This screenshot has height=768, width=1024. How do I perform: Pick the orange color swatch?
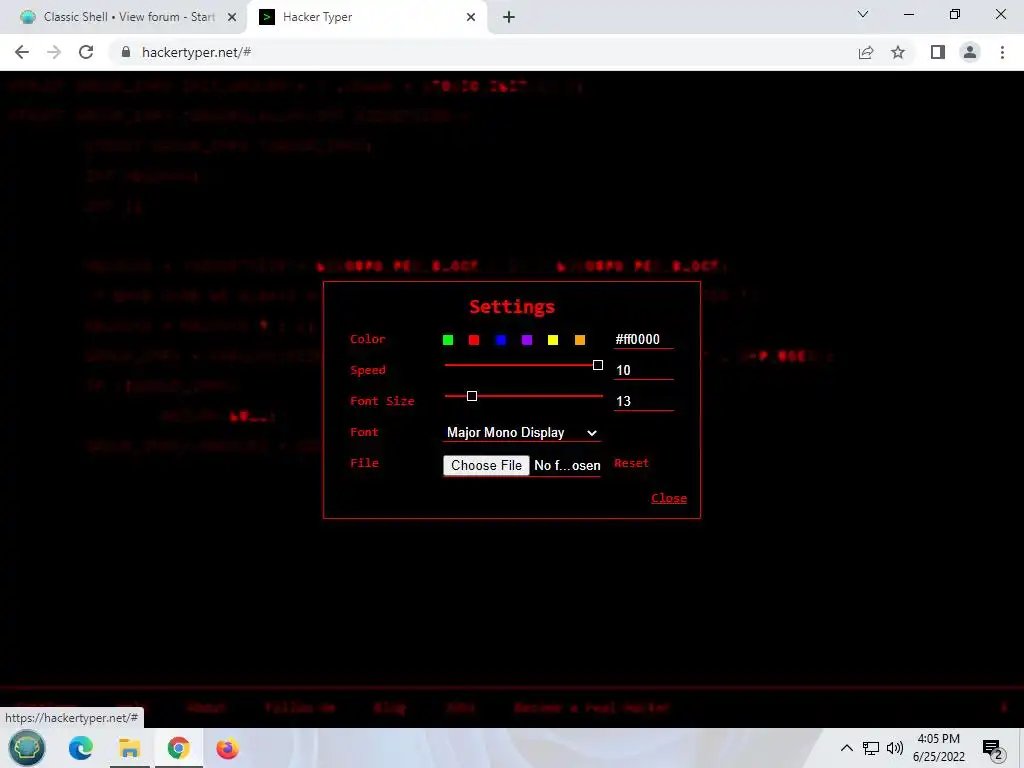pyautogui.click(x=580, y=340)
